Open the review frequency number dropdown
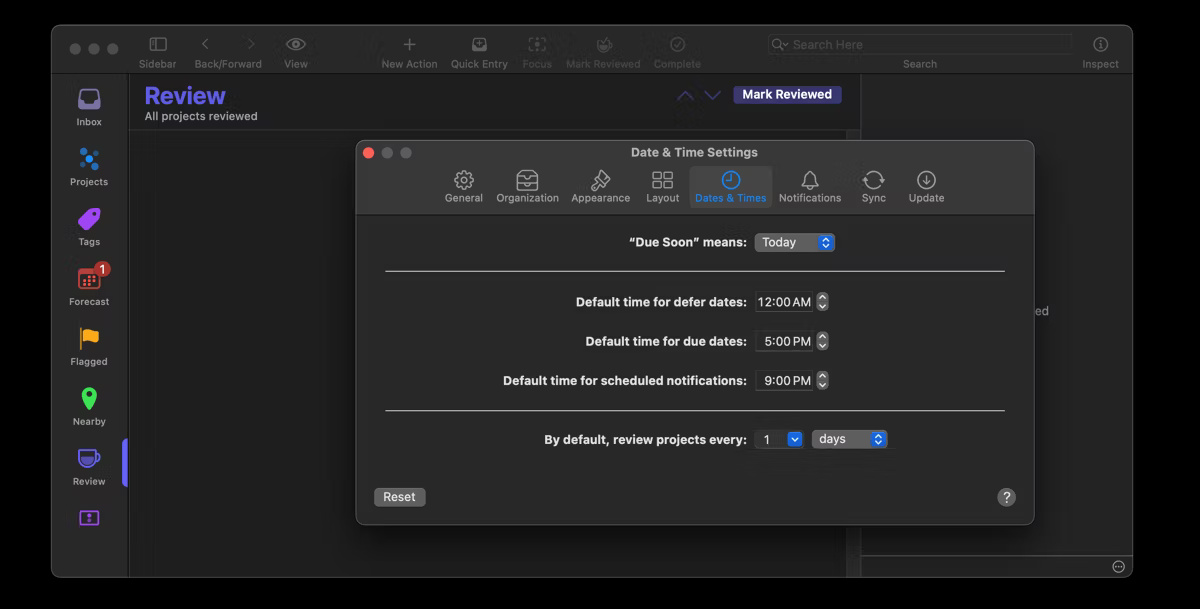The width and height of the screenshot is (1200, 609). [778, 438]
